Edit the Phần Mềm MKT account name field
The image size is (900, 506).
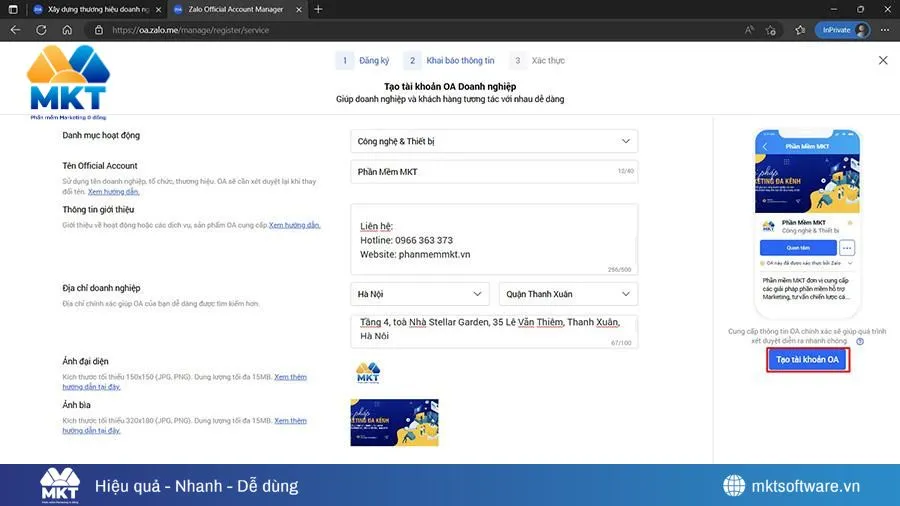(x=494, y=172)
